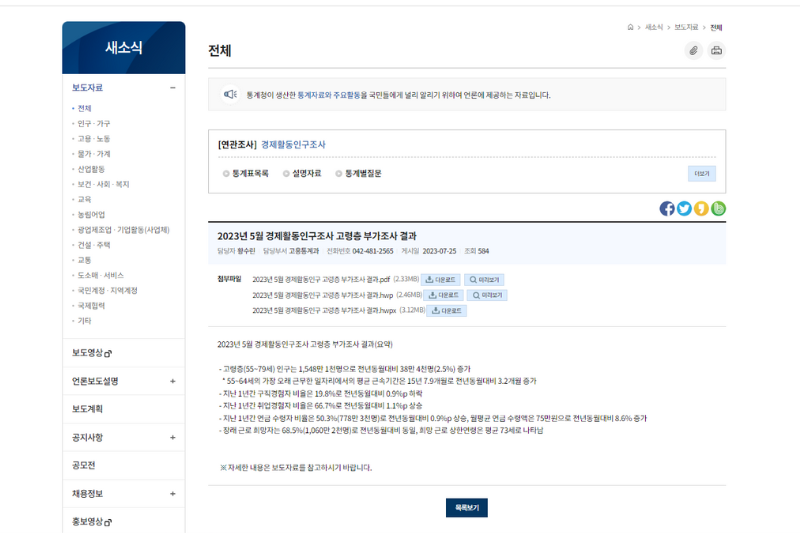Click the 더보기 button in 연관조사 box
This screenshot has width=800, height=533.
(x=701, y=173)
